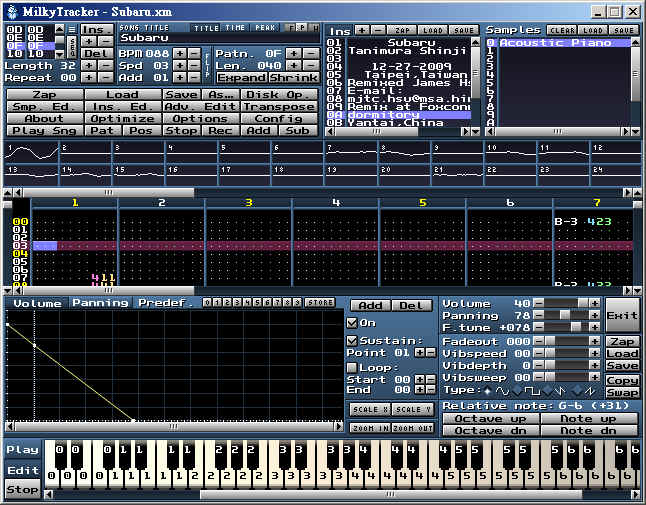Open the Predef. envelope tab
The width and height of the screenshot is (646, 505).
coord(165,303)
